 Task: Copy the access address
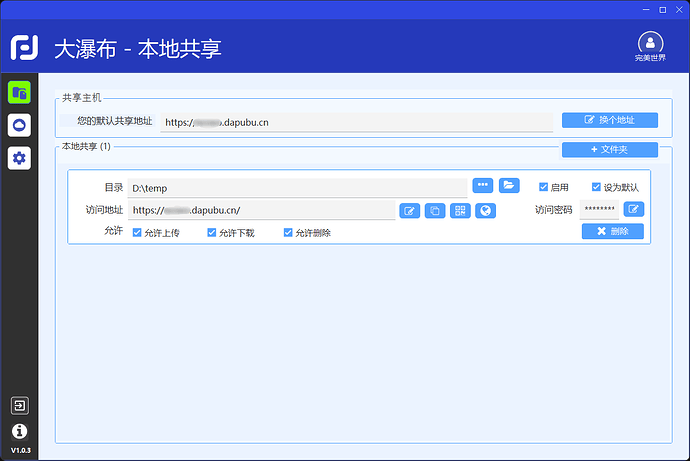435,210
